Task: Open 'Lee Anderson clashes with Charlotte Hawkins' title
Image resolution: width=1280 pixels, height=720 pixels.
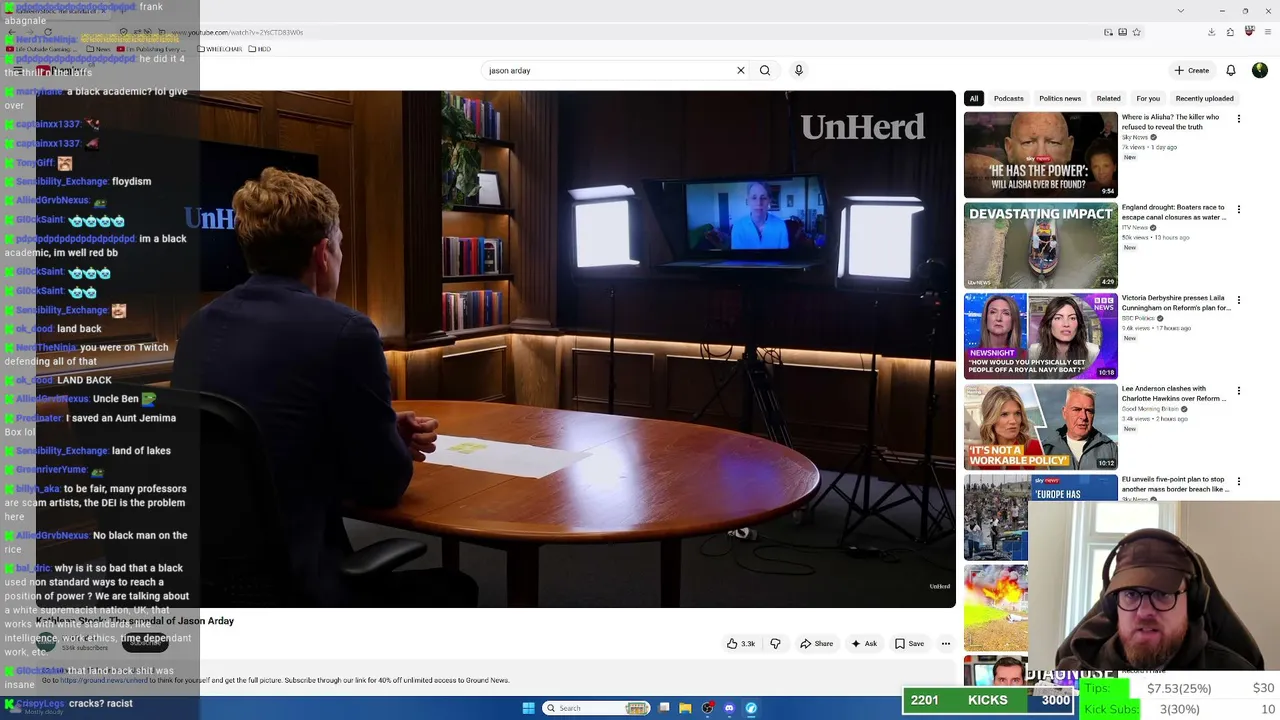Action: click(1173, 393)
